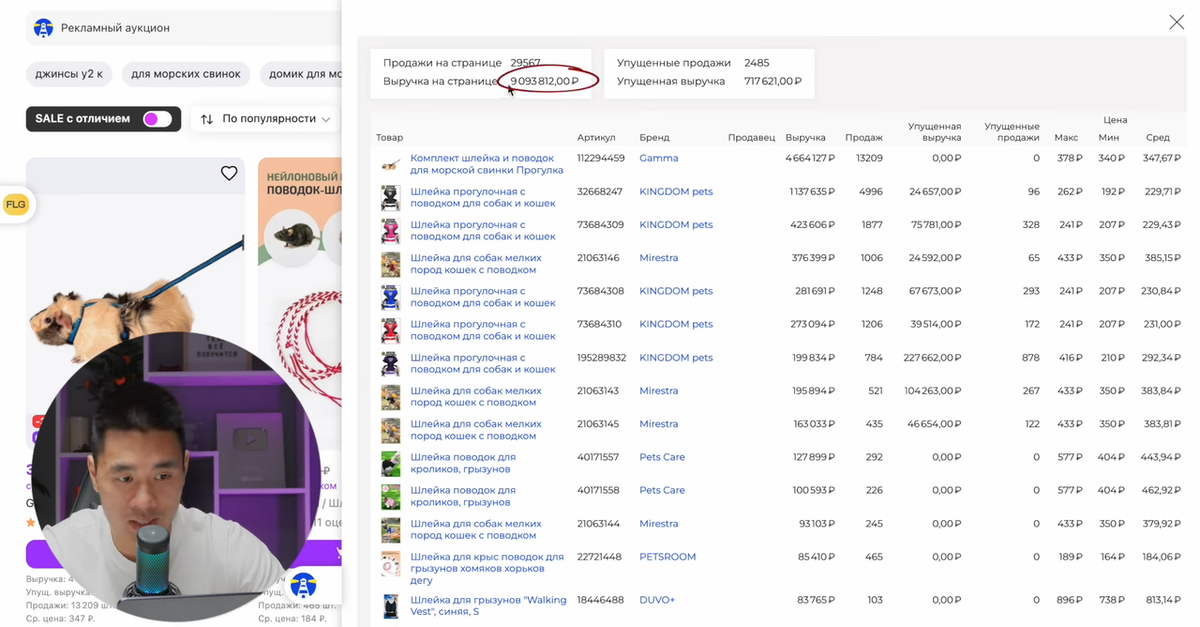
Task: Sort table by Артикул column
Action: click(596, 137)
